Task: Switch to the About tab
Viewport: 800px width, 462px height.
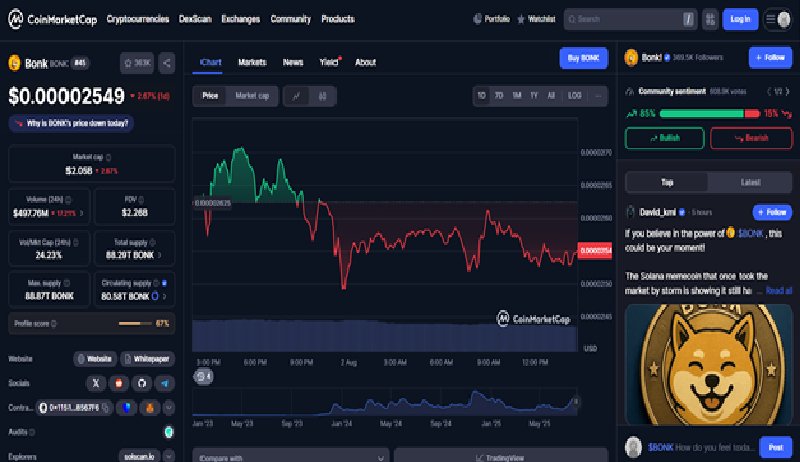Action: pyautogui.click(x=365, y=62)
